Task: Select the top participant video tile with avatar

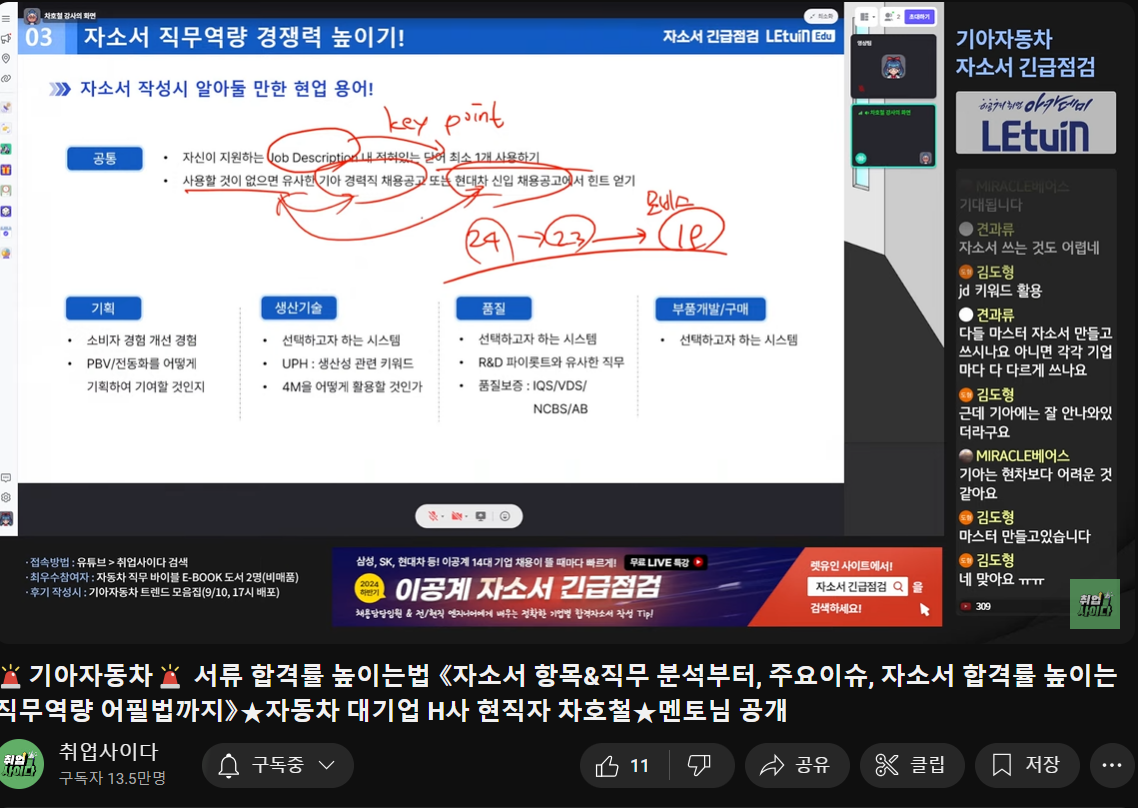Action: coord(893,66)
